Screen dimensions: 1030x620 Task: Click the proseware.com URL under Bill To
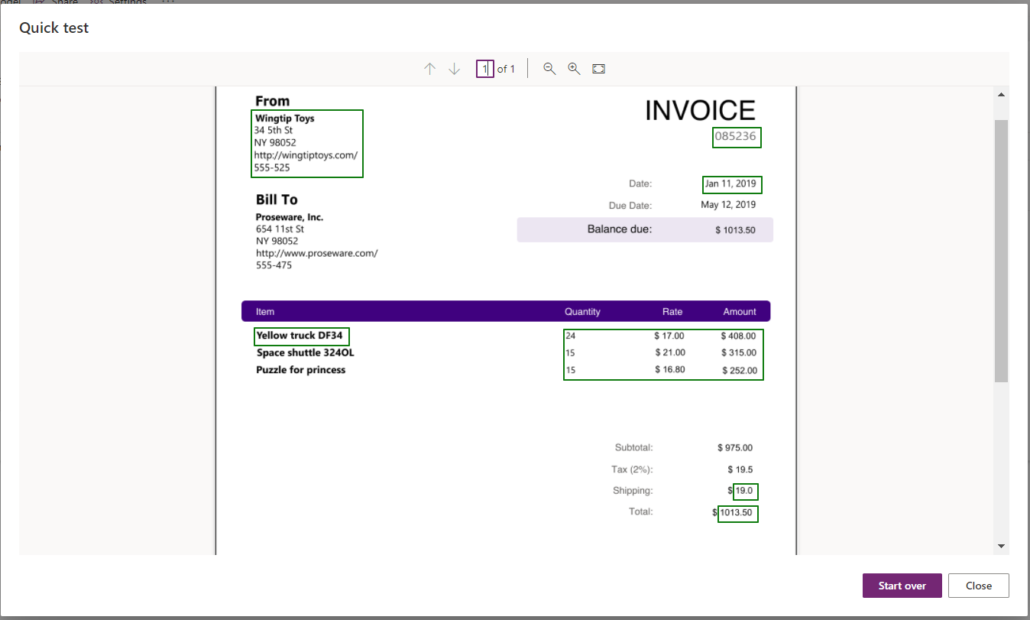coord(316,254)
